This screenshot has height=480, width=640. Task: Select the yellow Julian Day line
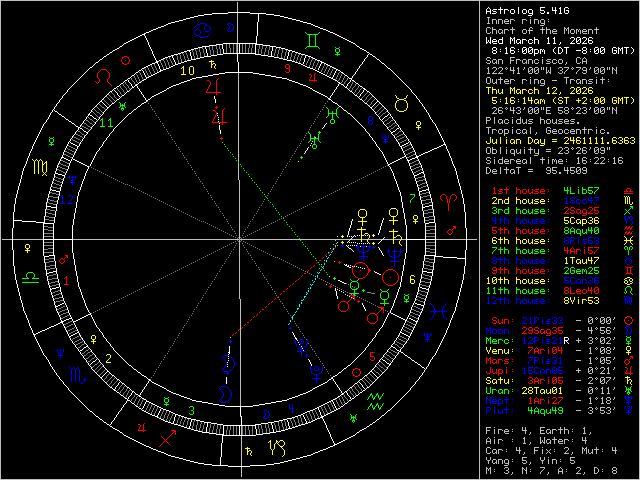click(560, 140)
